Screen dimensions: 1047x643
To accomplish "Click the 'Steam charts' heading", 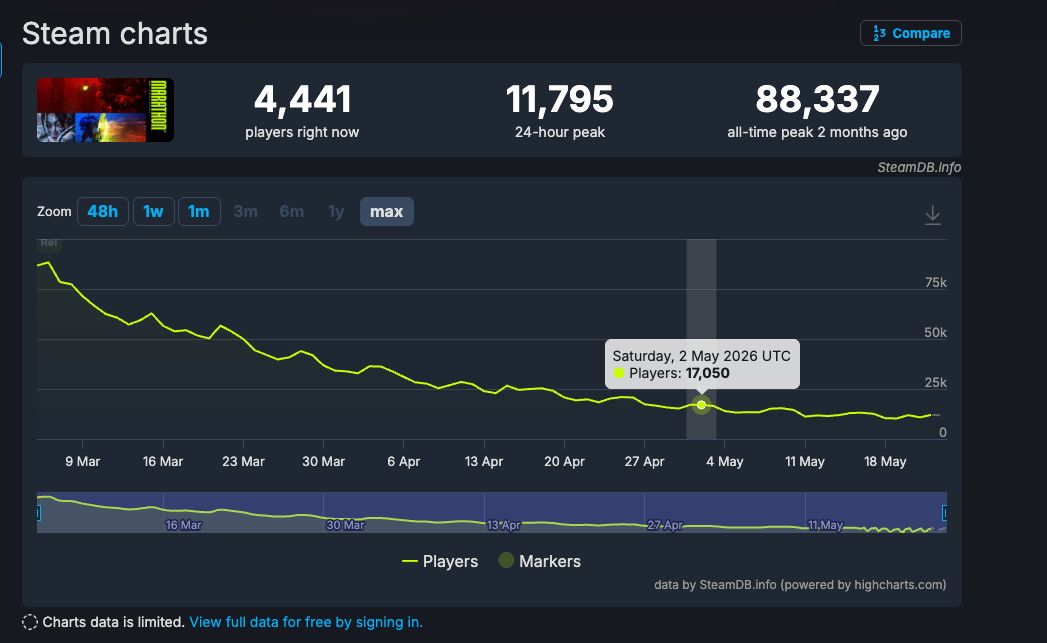I will [x=115, y=33].
